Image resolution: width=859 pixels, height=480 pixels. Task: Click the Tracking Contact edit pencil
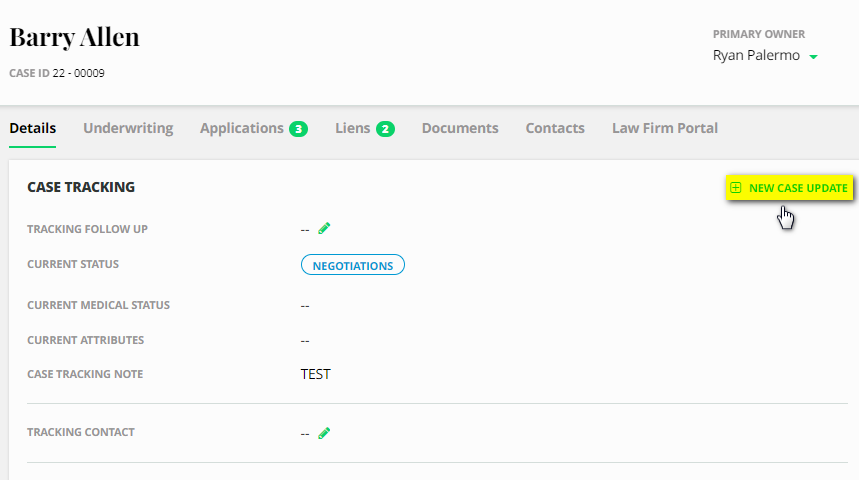tap(324, 433)
